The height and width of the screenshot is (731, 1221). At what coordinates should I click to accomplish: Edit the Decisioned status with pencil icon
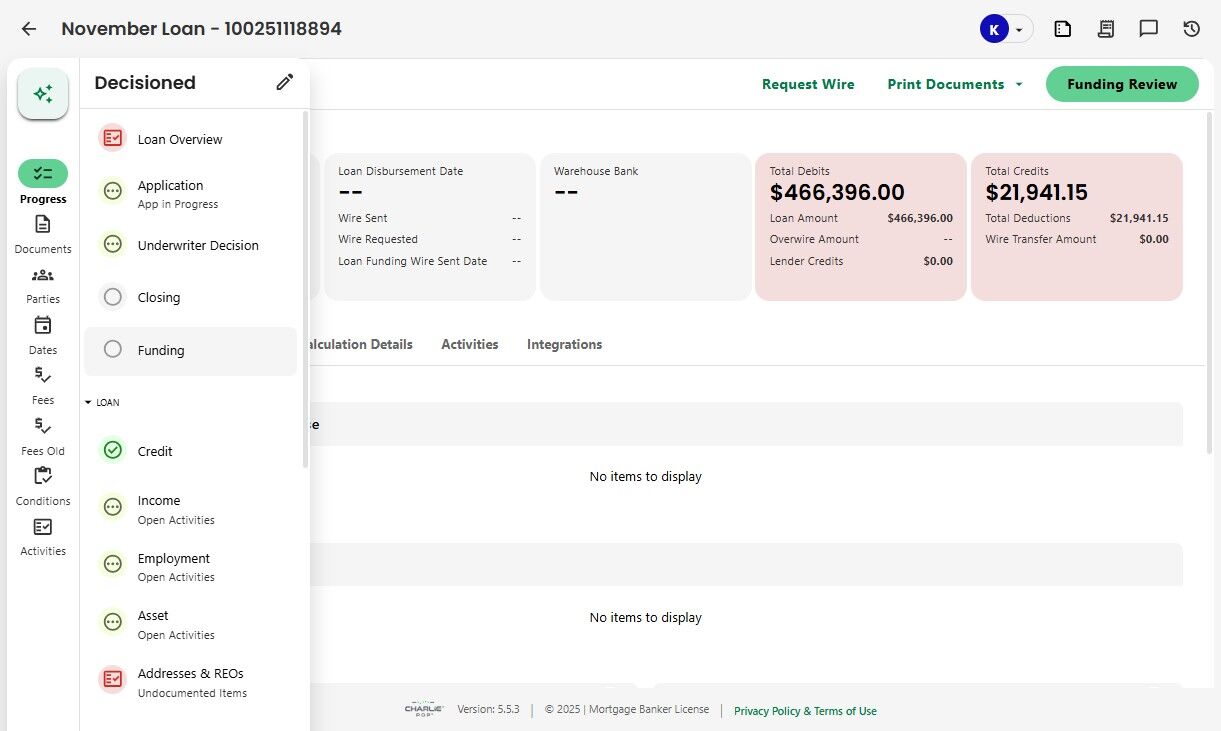point(285,83)
